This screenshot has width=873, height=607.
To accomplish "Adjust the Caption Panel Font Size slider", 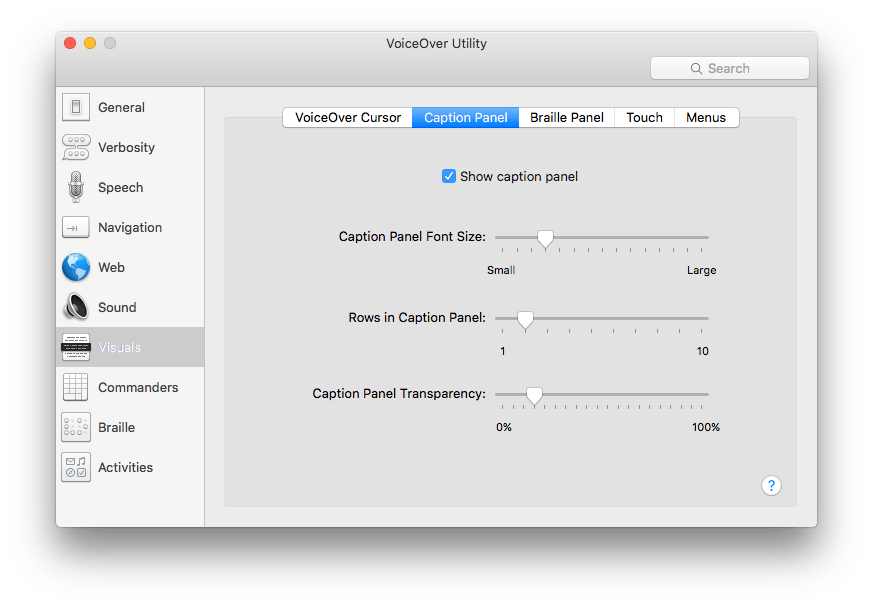I will (545, 239).
